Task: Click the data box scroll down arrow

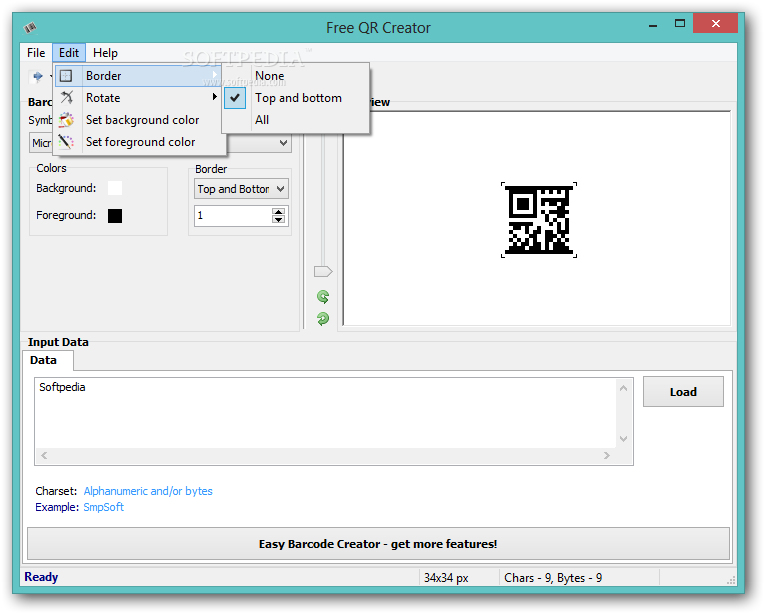Action: (623, 438)
